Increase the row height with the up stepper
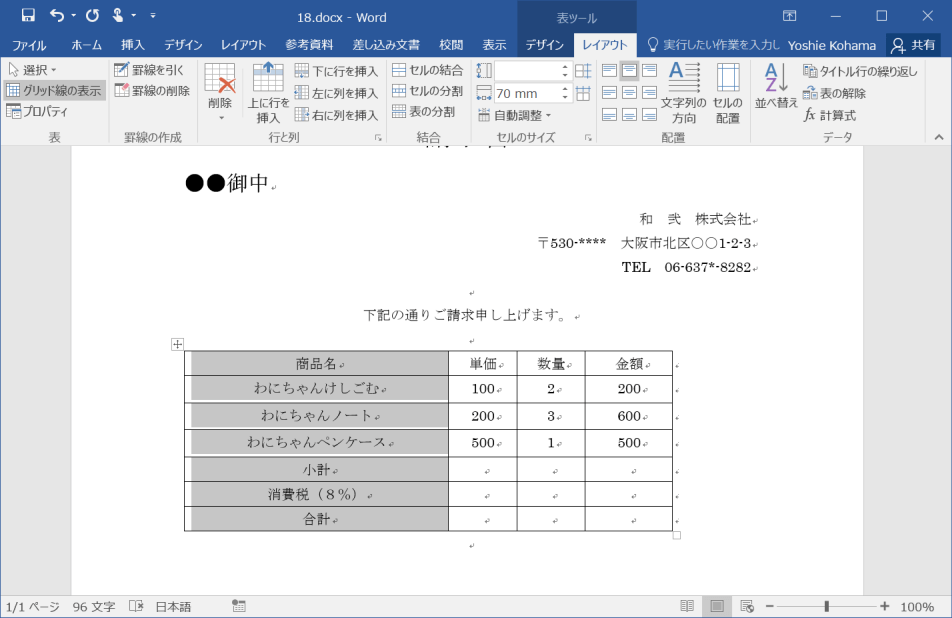This screenshot has height=618, width=952. 565,66
